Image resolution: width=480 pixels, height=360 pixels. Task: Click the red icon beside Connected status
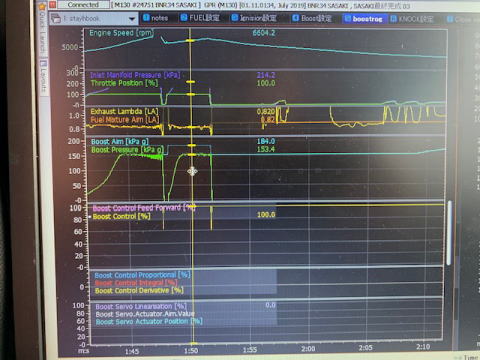52,5
